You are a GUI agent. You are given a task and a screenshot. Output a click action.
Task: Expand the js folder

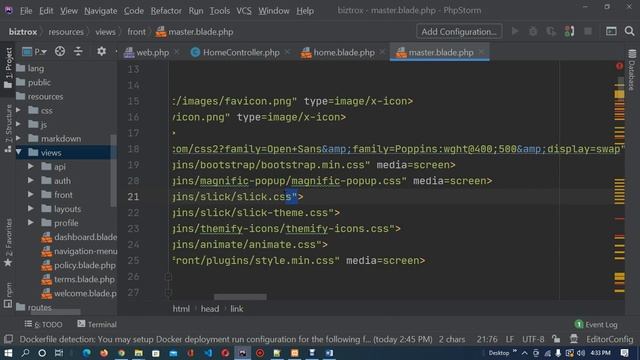[18, 124]
